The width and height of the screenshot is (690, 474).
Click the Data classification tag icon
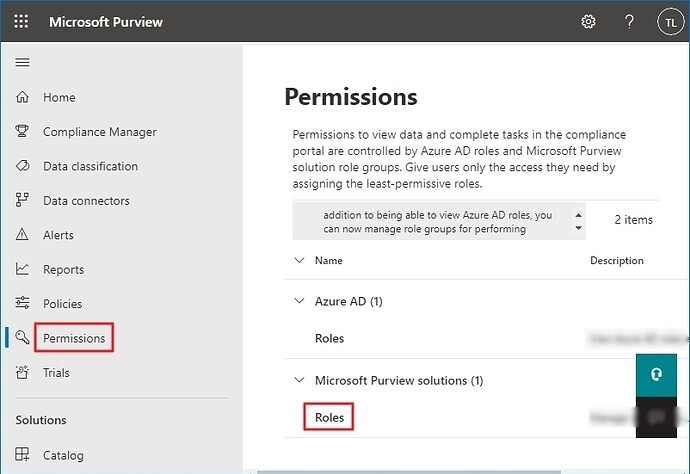pos(22,166)
